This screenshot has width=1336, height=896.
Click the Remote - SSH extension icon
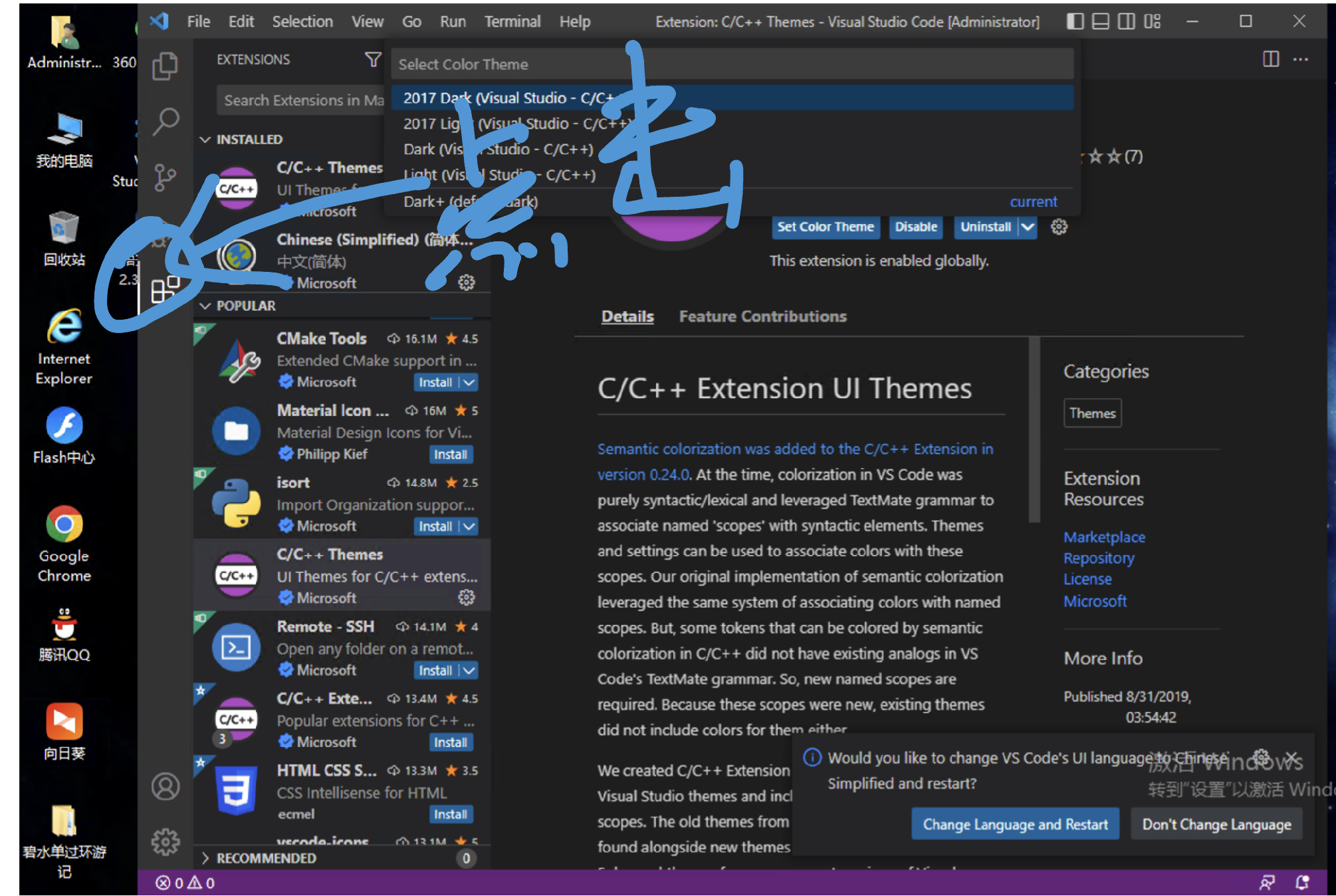(237, 647)
